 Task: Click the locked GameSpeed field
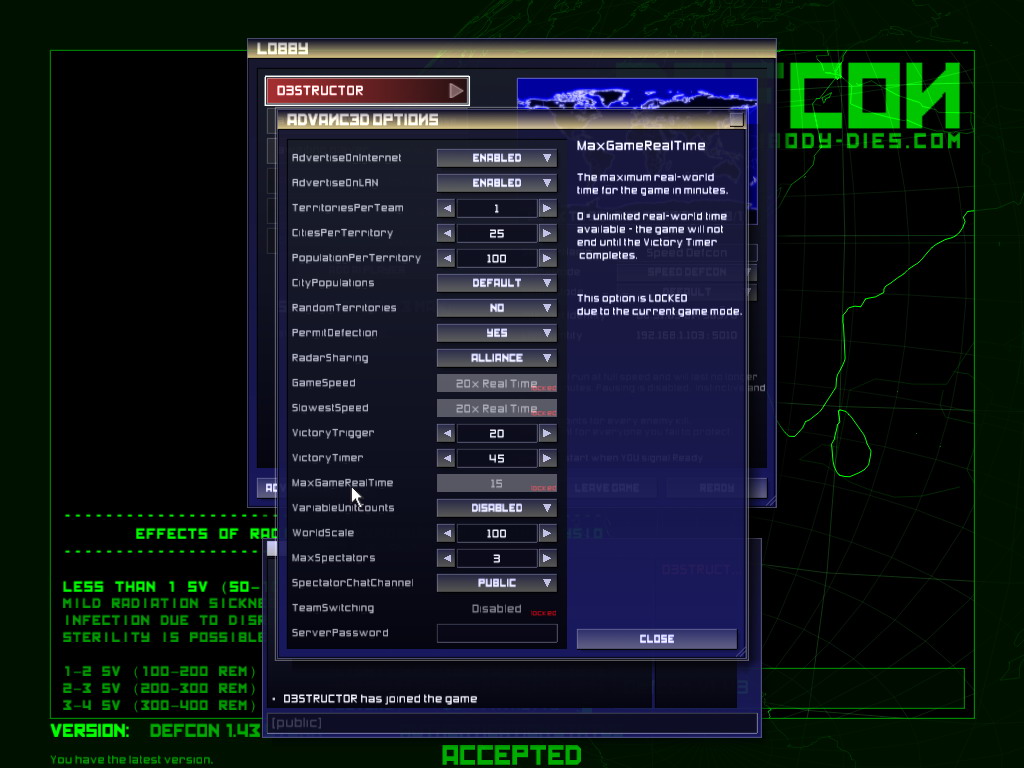[497, 383]
